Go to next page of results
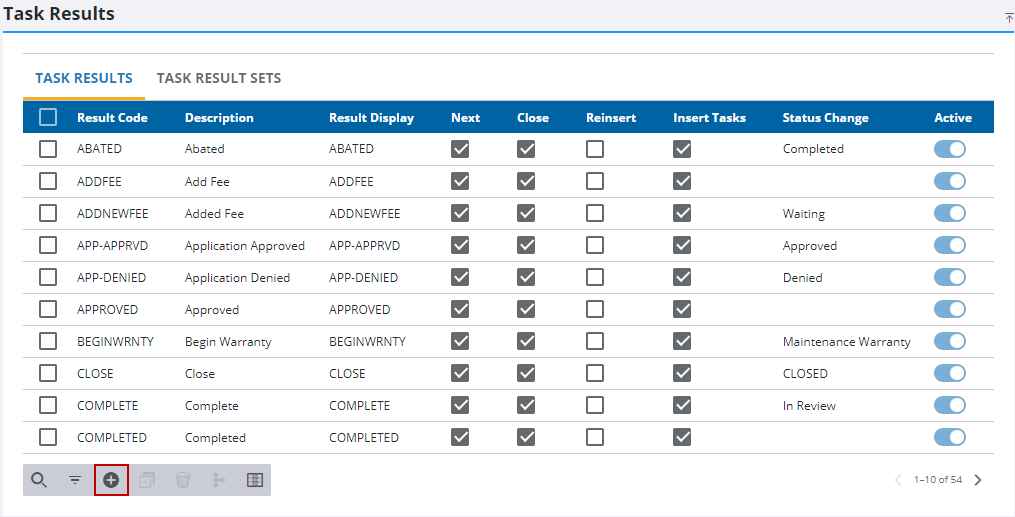 [x=978, y=480]
